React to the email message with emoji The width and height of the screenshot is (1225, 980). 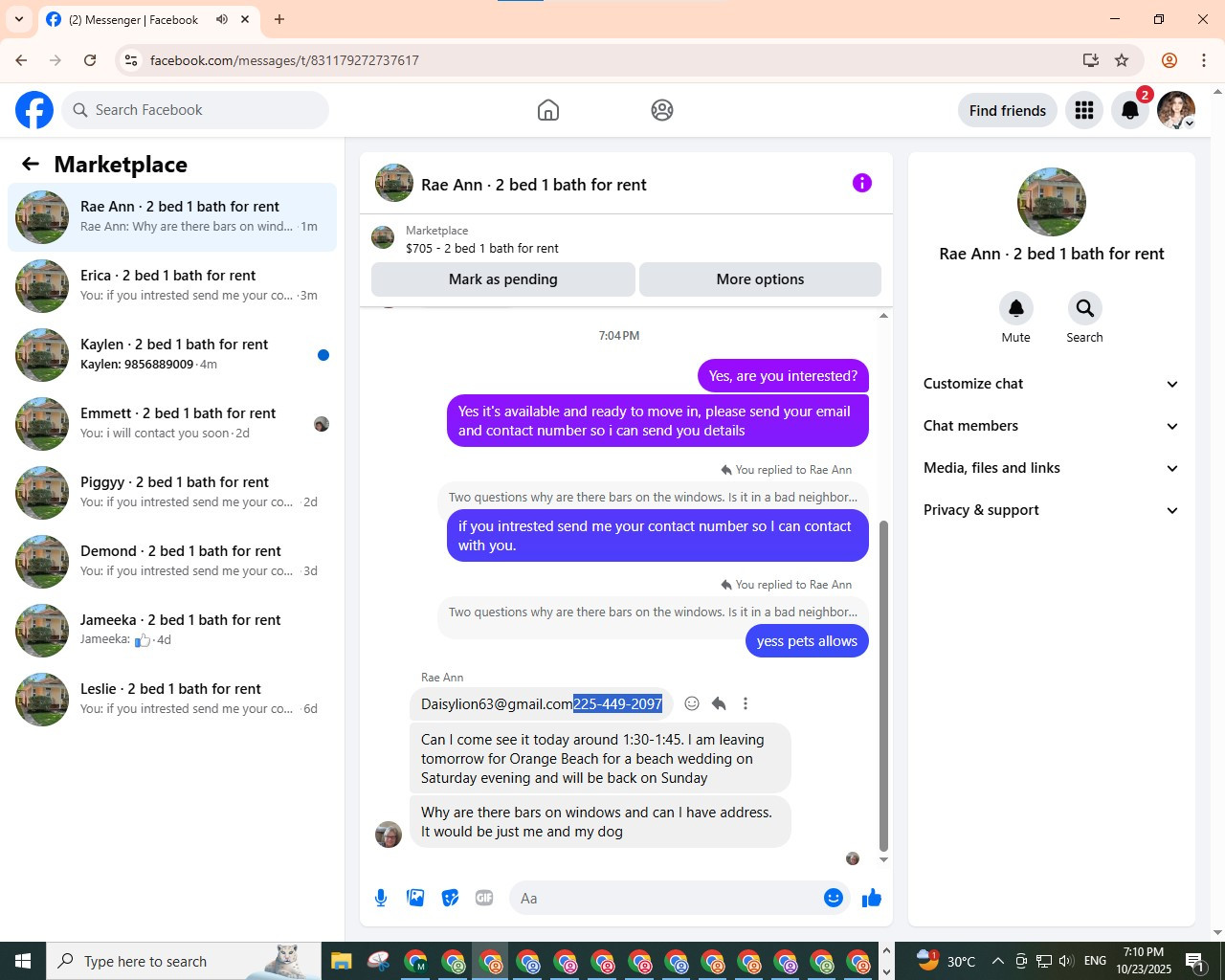pyautogui.click(x=692, y=703)
